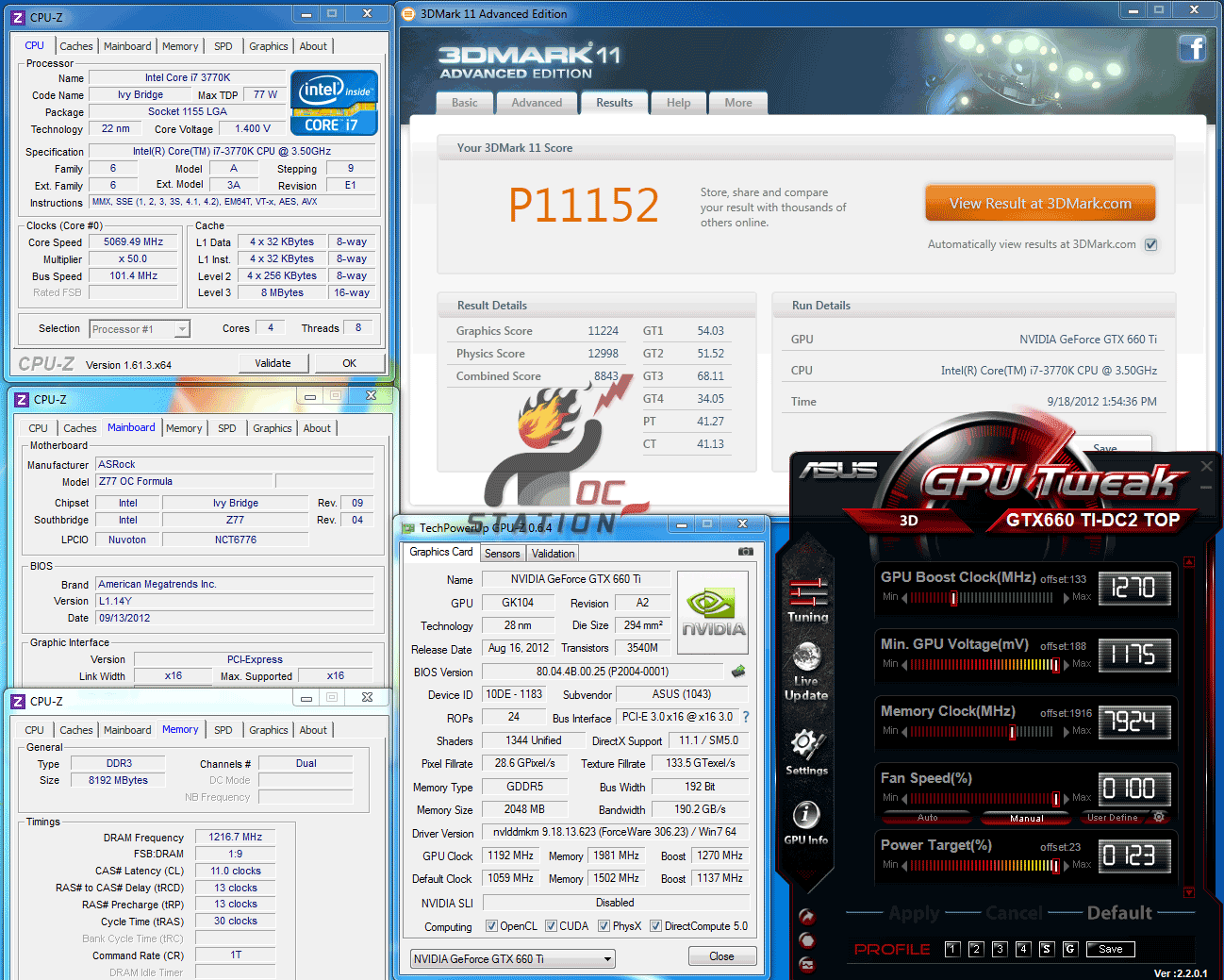Untick Automatically view results at 3DMark.com

1150,244
